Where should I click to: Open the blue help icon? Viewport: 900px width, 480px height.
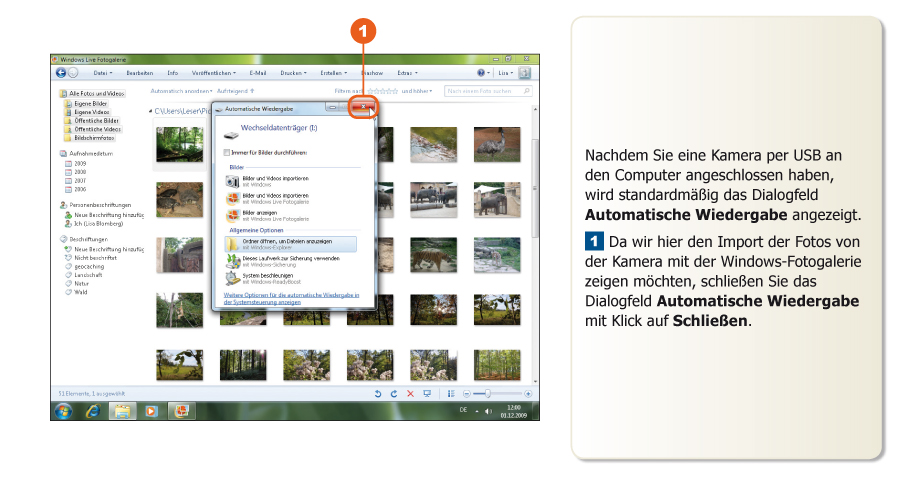pos(481,73)
